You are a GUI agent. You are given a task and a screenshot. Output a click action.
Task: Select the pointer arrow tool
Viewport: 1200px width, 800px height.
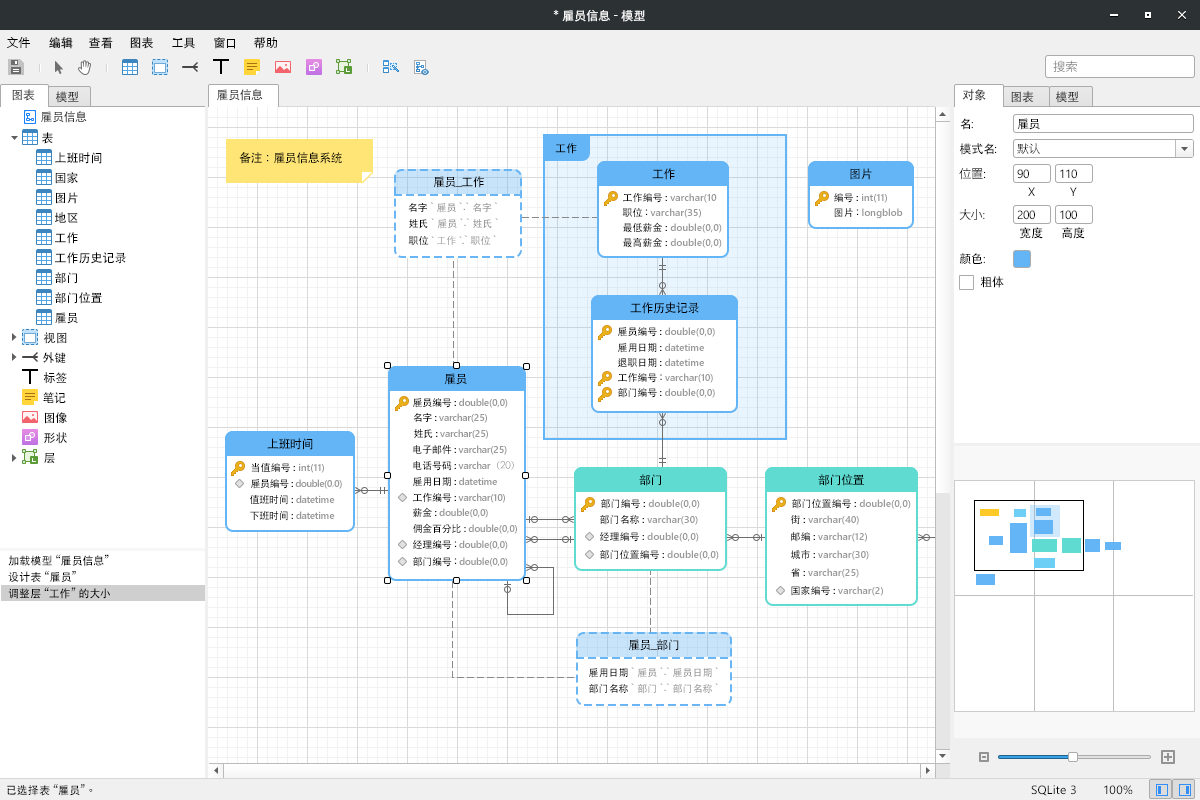tap(58, 67)
